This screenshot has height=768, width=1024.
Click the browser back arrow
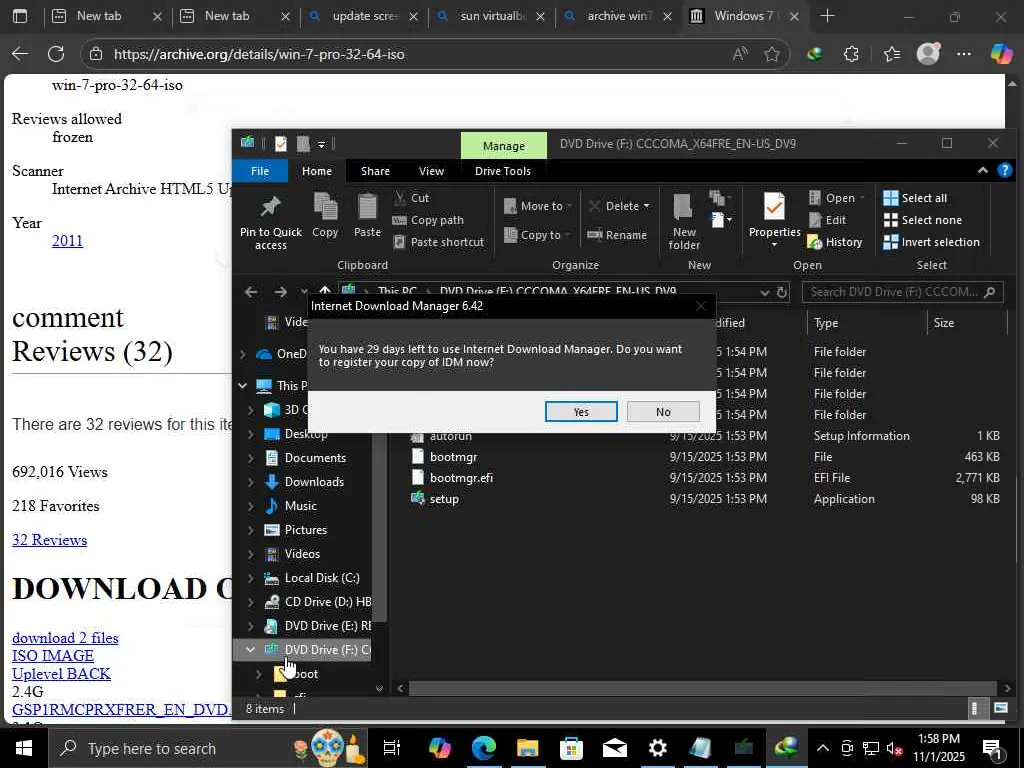pos(20,54)
